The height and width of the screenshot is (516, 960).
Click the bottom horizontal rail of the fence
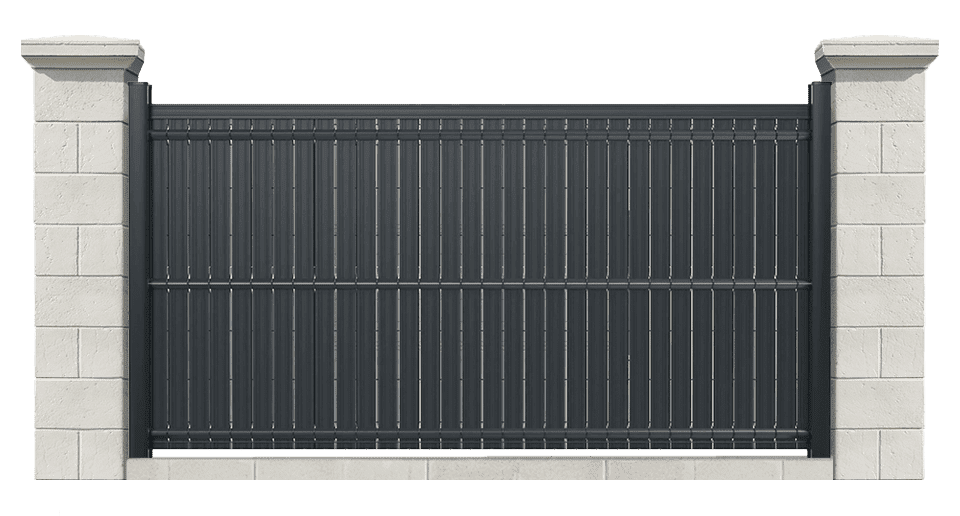click(x=480, y=438)
